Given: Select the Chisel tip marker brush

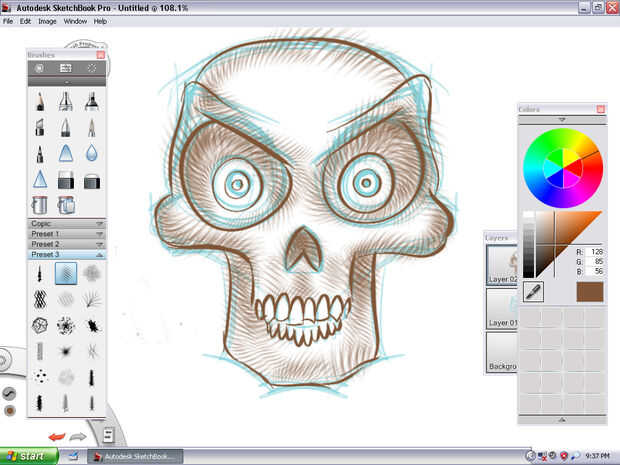Looking at the screenshot, I should click(x=40, y=127).
